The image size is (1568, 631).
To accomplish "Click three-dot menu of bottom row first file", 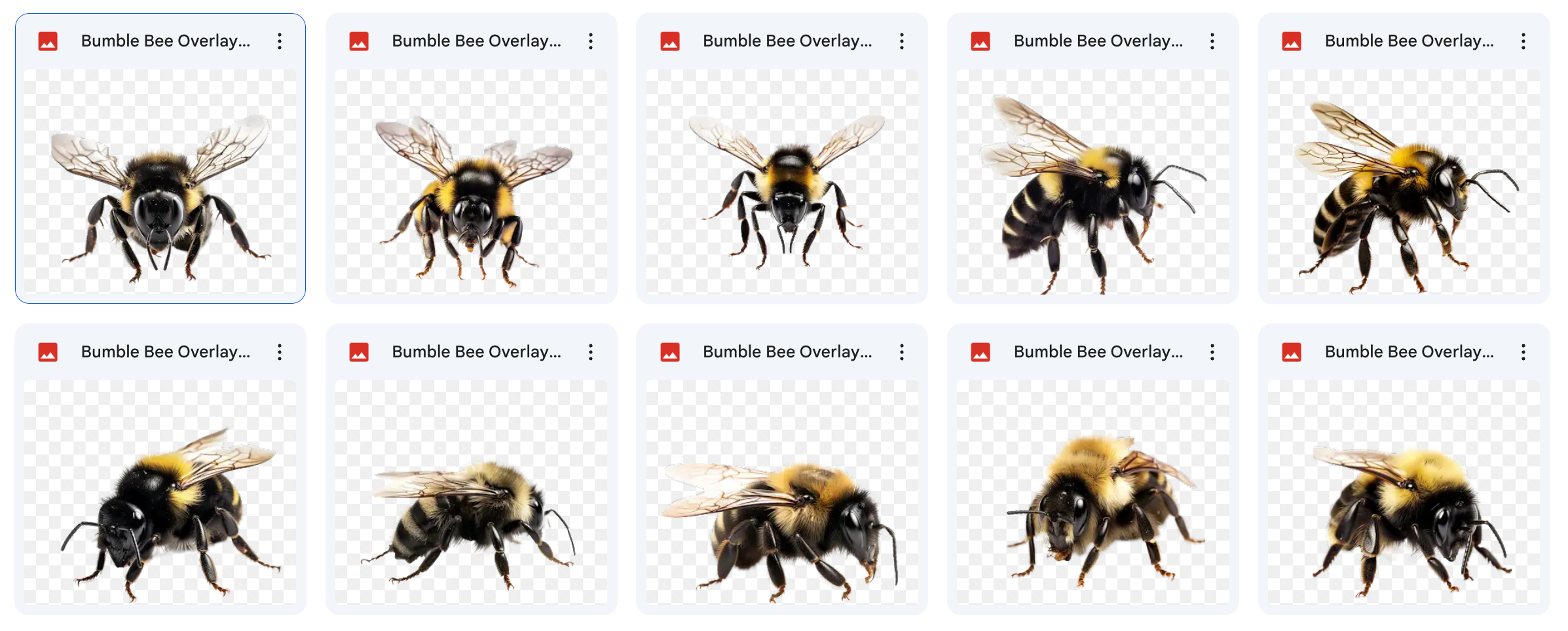I will (x=280, y=352).
